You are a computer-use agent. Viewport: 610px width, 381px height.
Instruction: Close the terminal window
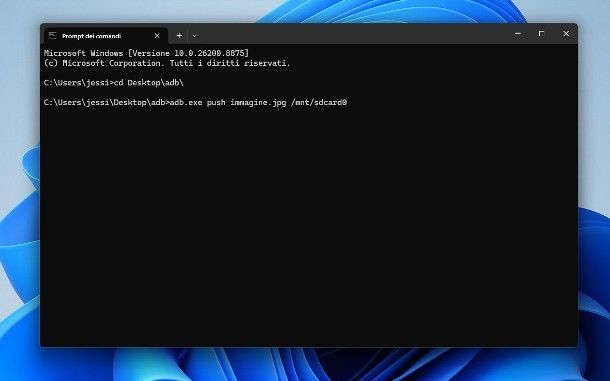pos(566,34)
